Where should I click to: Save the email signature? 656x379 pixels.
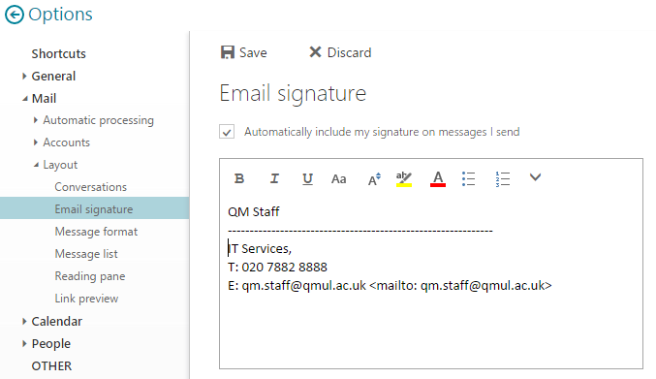(x=244, y=53)
